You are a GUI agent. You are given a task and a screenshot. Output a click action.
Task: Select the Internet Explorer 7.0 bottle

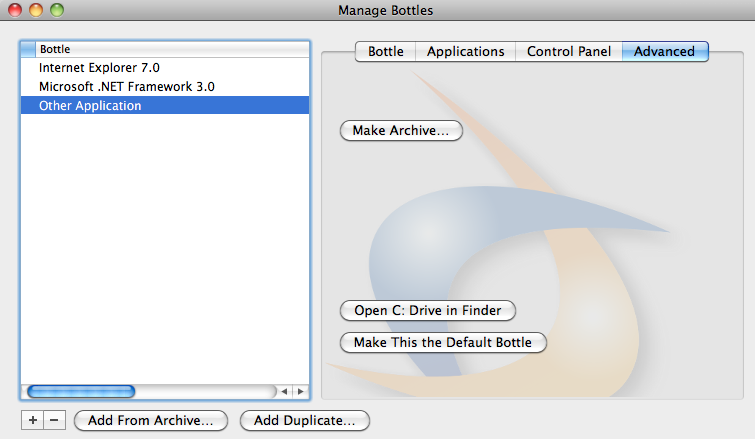click(x=165, y=68)
